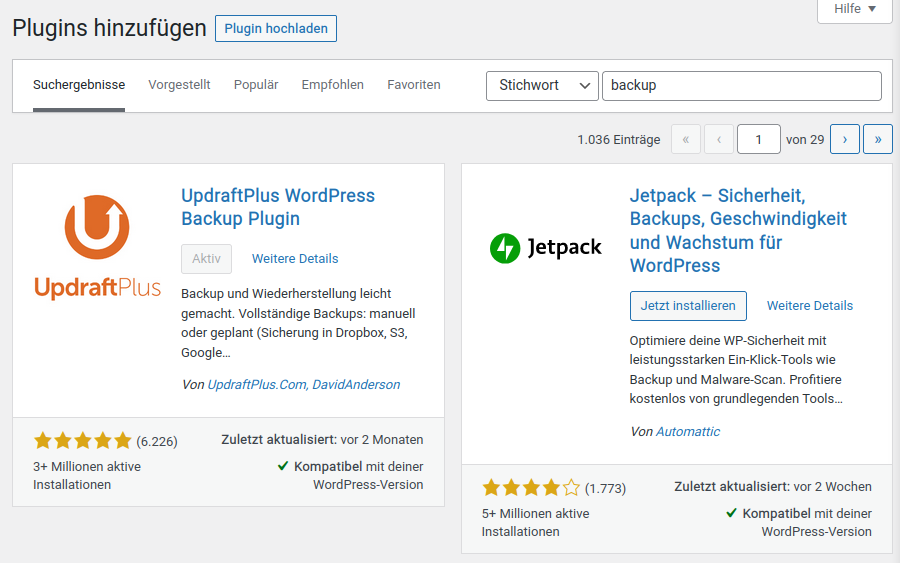Open Weitere Details for UpdraftPlus
This screenshot has height=563, width=900.
click(295, 259)
